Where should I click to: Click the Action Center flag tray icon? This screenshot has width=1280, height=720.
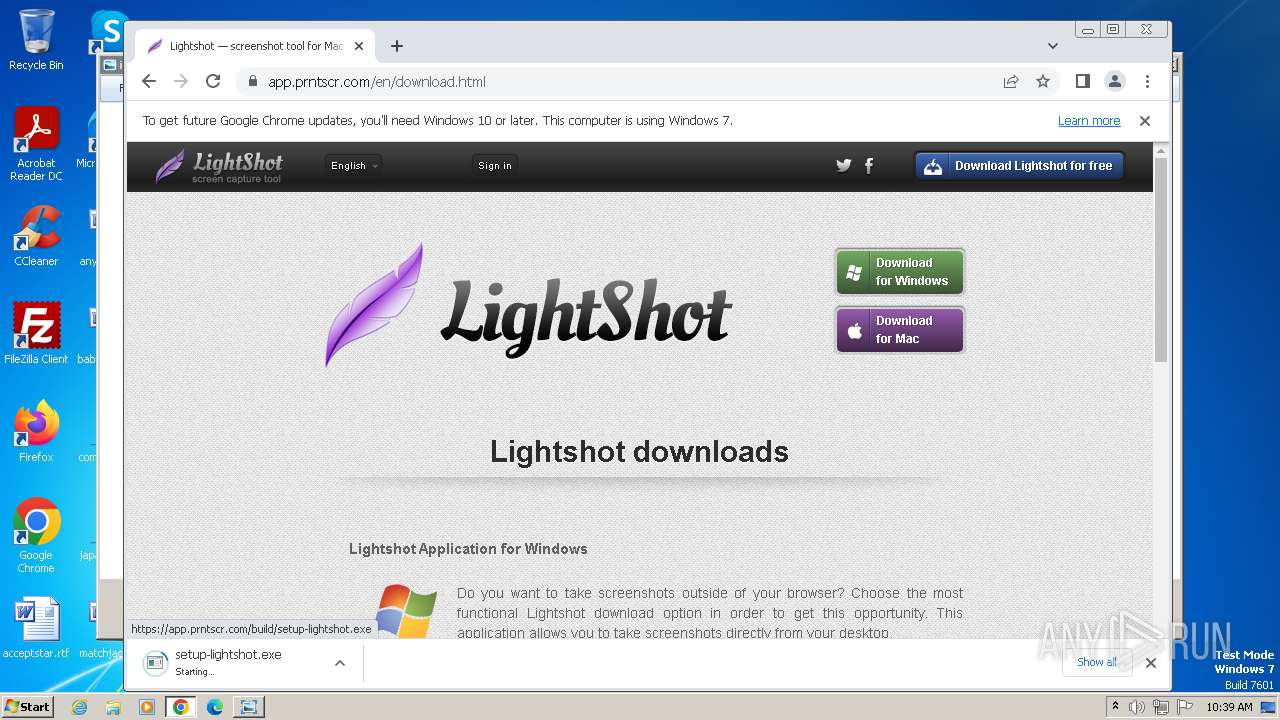1185,707
